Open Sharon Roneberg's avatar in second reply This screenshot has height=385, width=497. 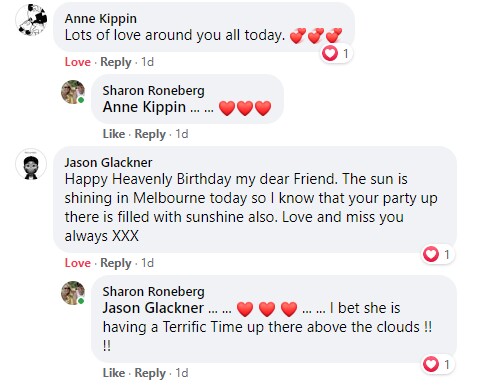click(x=73, y=293)
